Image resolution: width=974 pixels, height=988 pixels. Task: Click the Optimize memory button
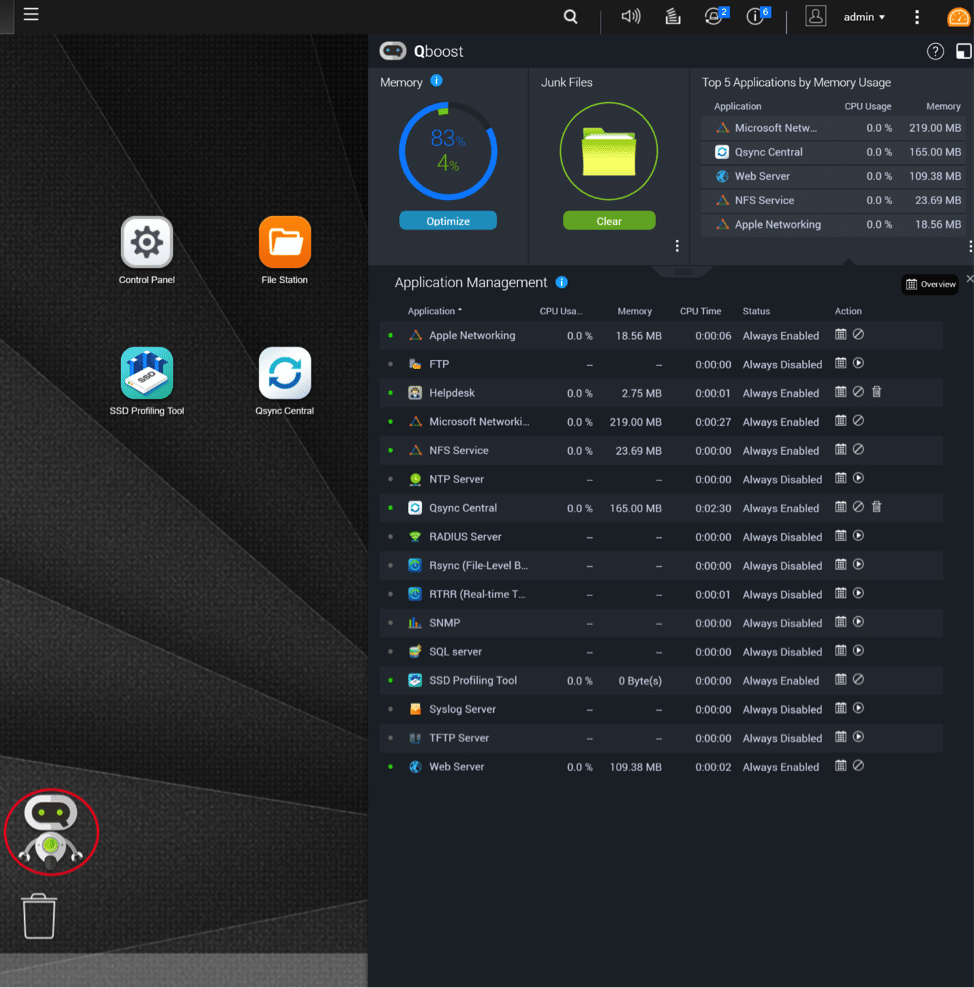[x=448, y=221]
